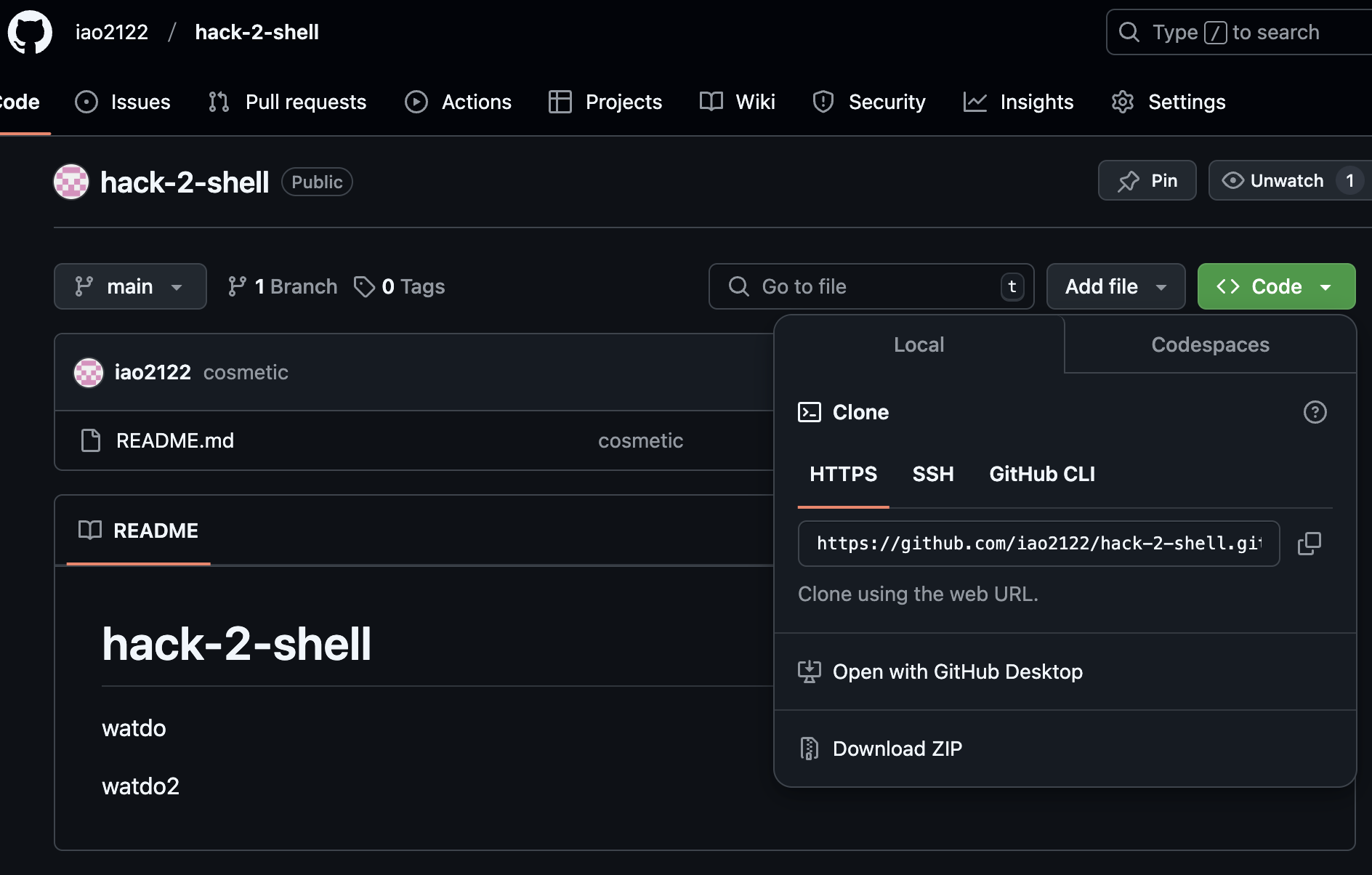The image size is (1372, 875).
Task: Expand the Add file dropdown
Action: 1115,286
